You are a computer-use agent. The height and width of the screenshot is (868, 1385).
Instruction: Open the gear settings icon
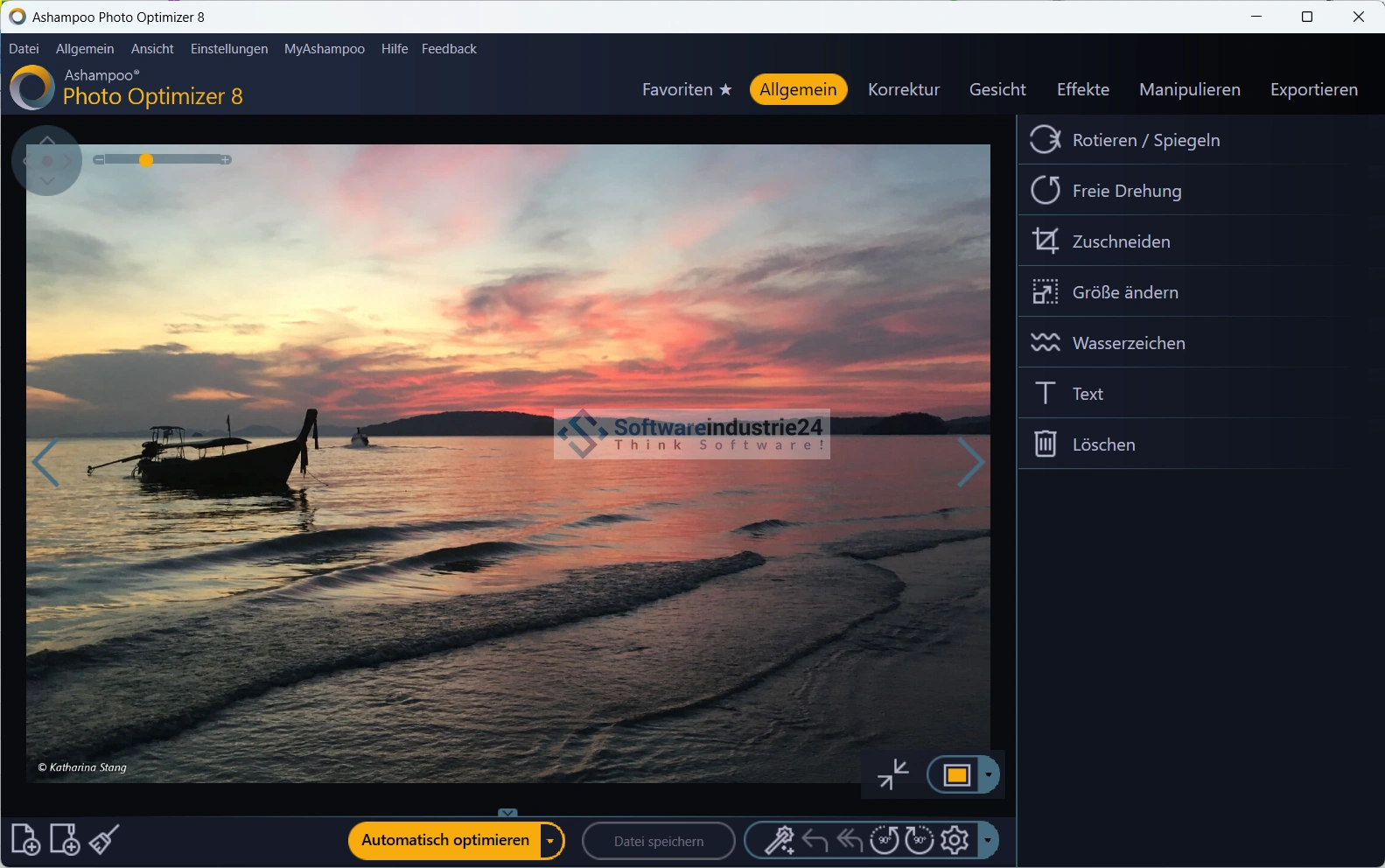tap(955, 841)
